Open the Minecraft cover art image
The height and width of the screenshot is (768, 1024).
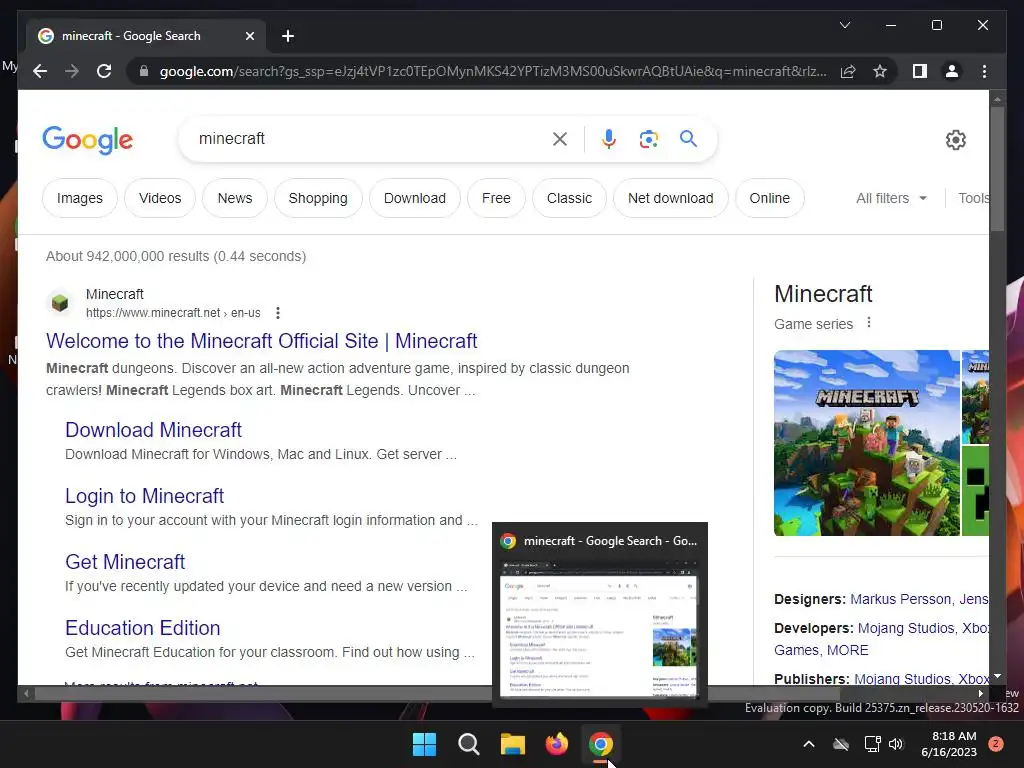[x=867, y=443]
